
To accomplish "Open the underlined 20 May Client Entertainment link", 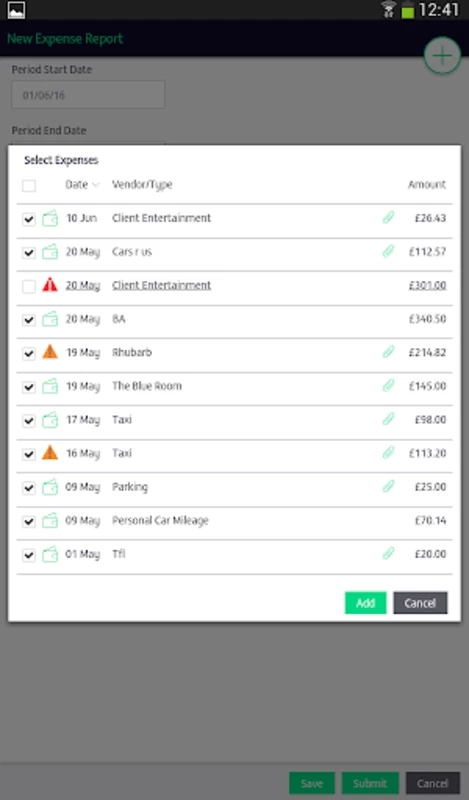I will (x=161, y=285).
